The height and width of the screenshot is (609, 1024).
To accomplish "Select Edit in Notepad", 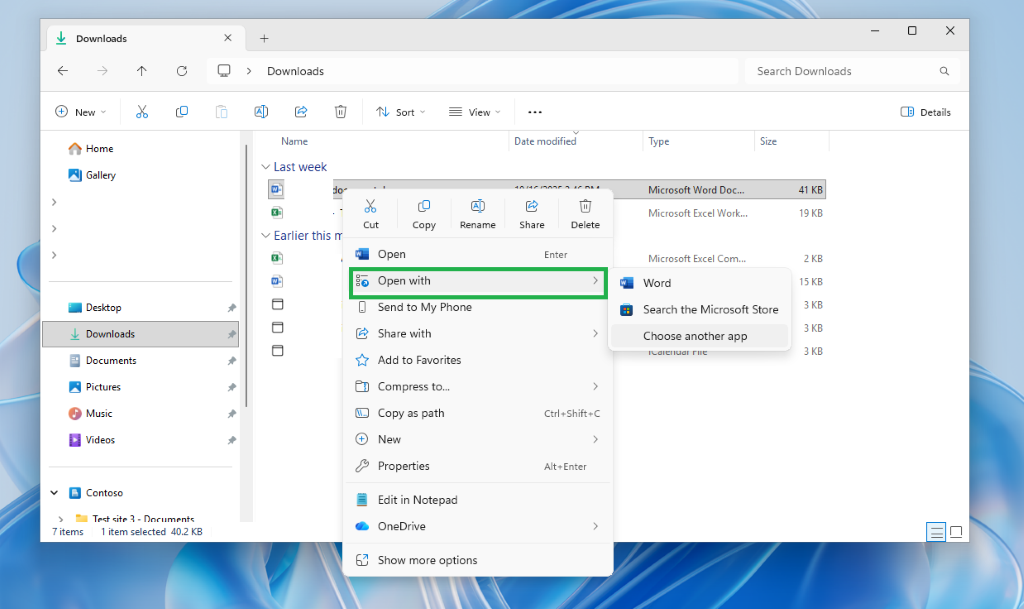I will coord(478,500).
